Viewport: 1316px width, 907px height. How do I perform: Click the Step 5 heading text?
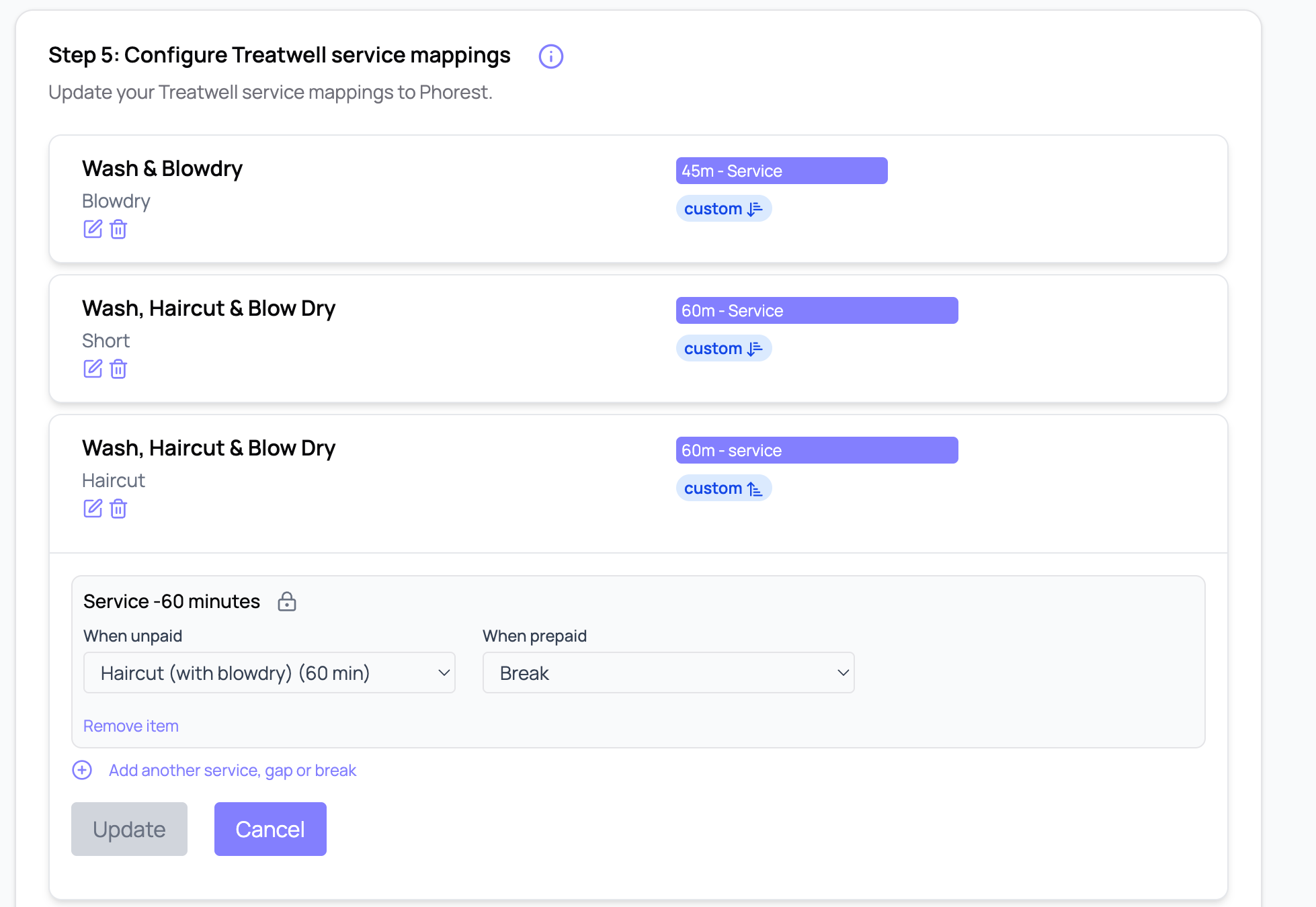[x=280, y=55]
